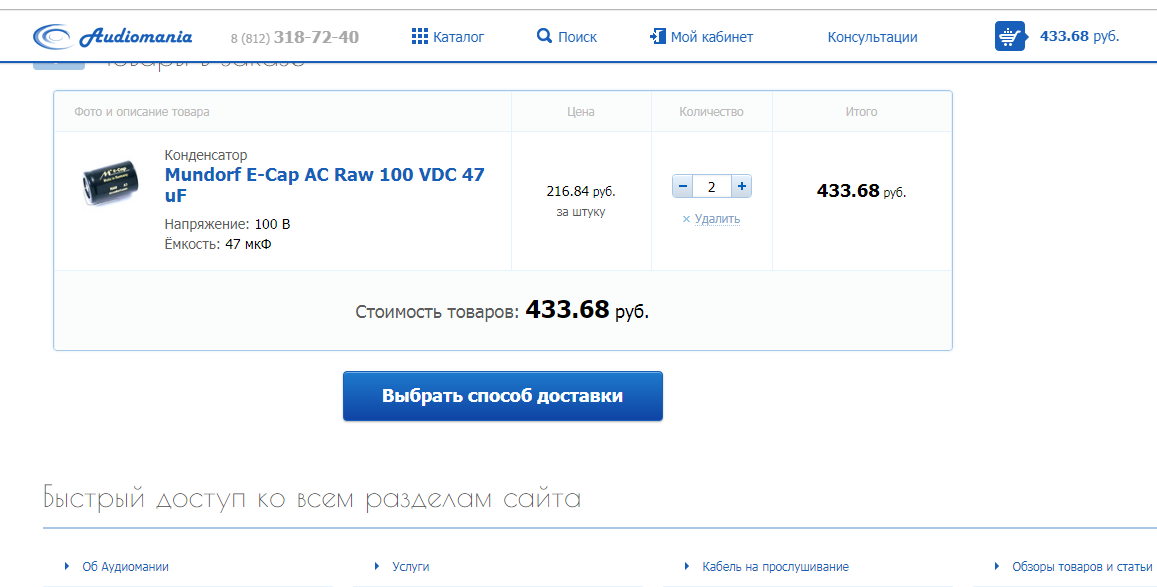Click Стоимость товаров total amount
The image size is (1157, 587).
click(x=587, y=310)
